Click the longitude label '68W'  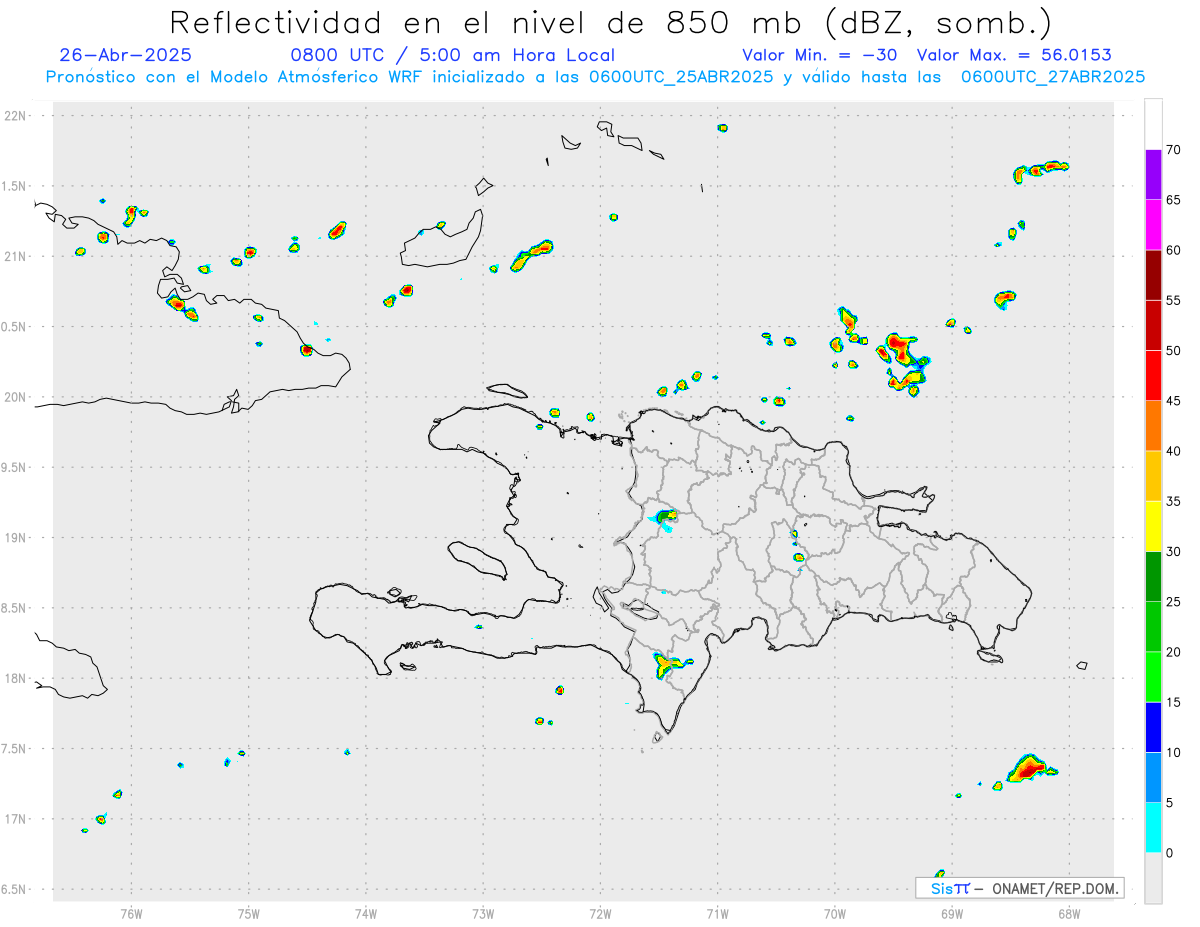pyautogui.click(x=1069, y=912)
